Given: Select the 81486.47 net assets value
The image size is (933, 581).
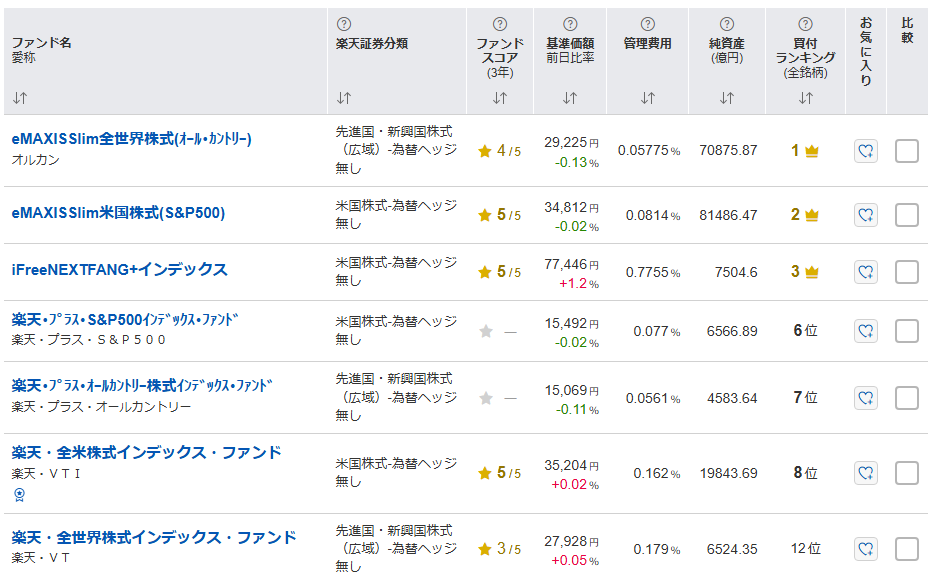Looking at the screenshot, I should (728, 215).
